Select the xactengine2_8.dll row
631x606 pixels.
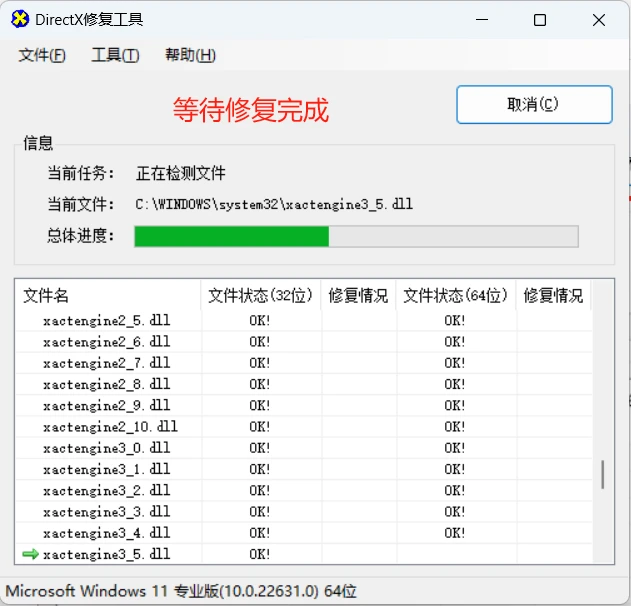pos(304,384)
